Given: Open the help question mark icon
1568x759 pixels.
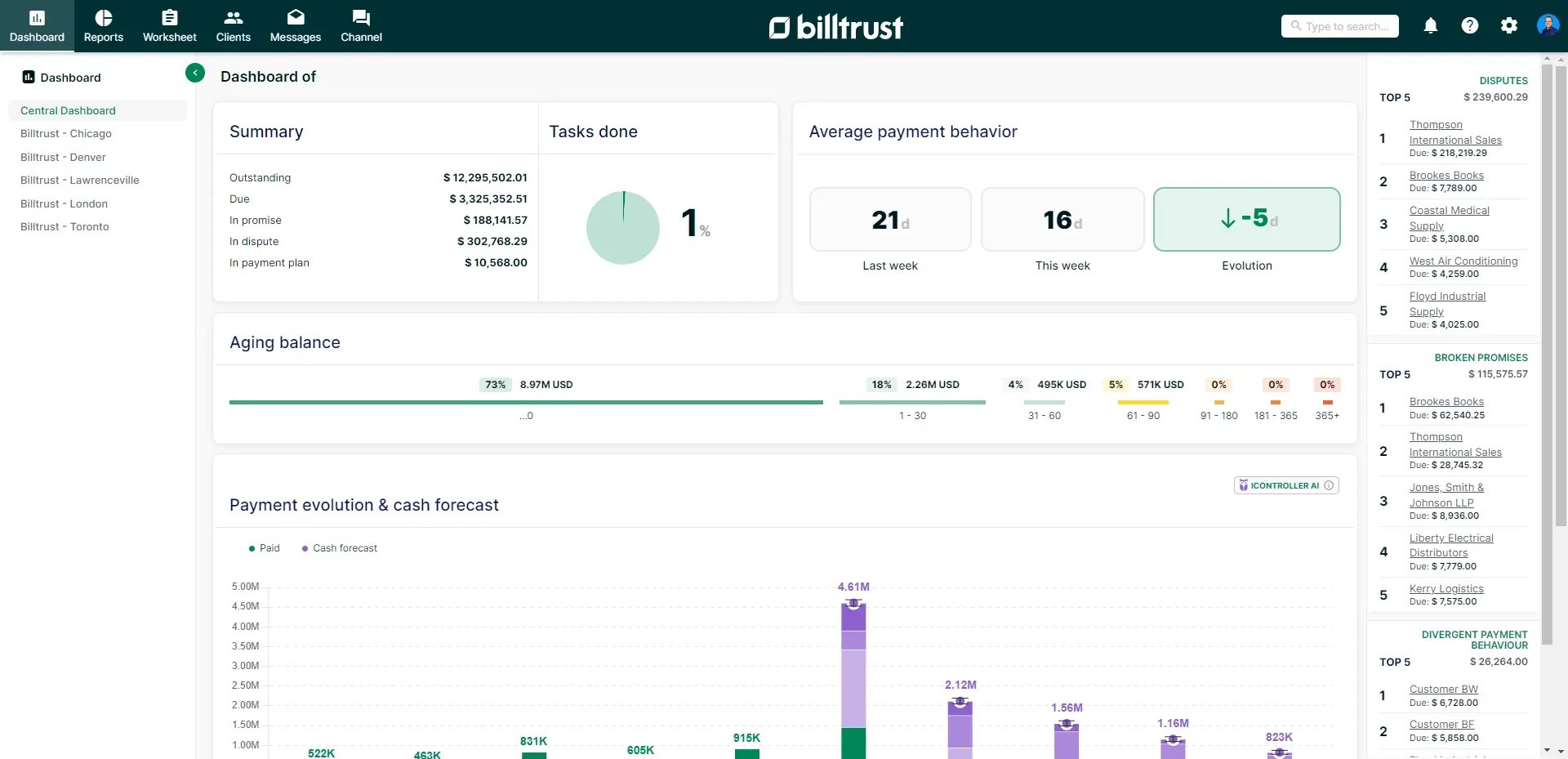Looking at the screenshot, I should 1470,26.
